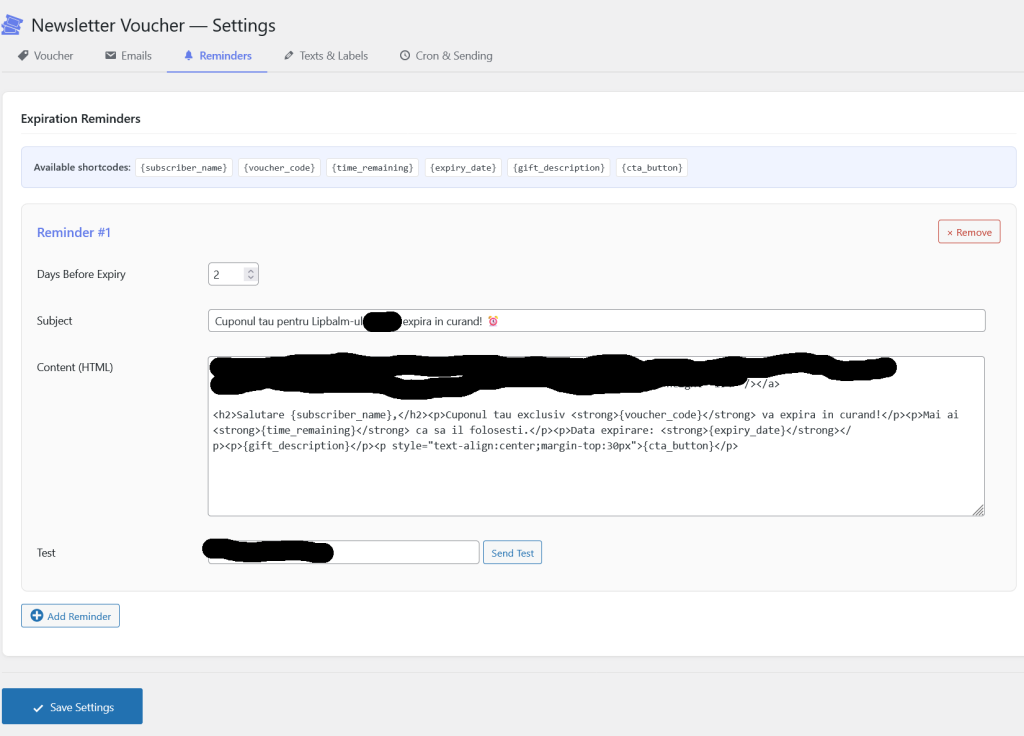
Task: Select the {voucher_code} shortcode chip
Action: click(280, 167)
